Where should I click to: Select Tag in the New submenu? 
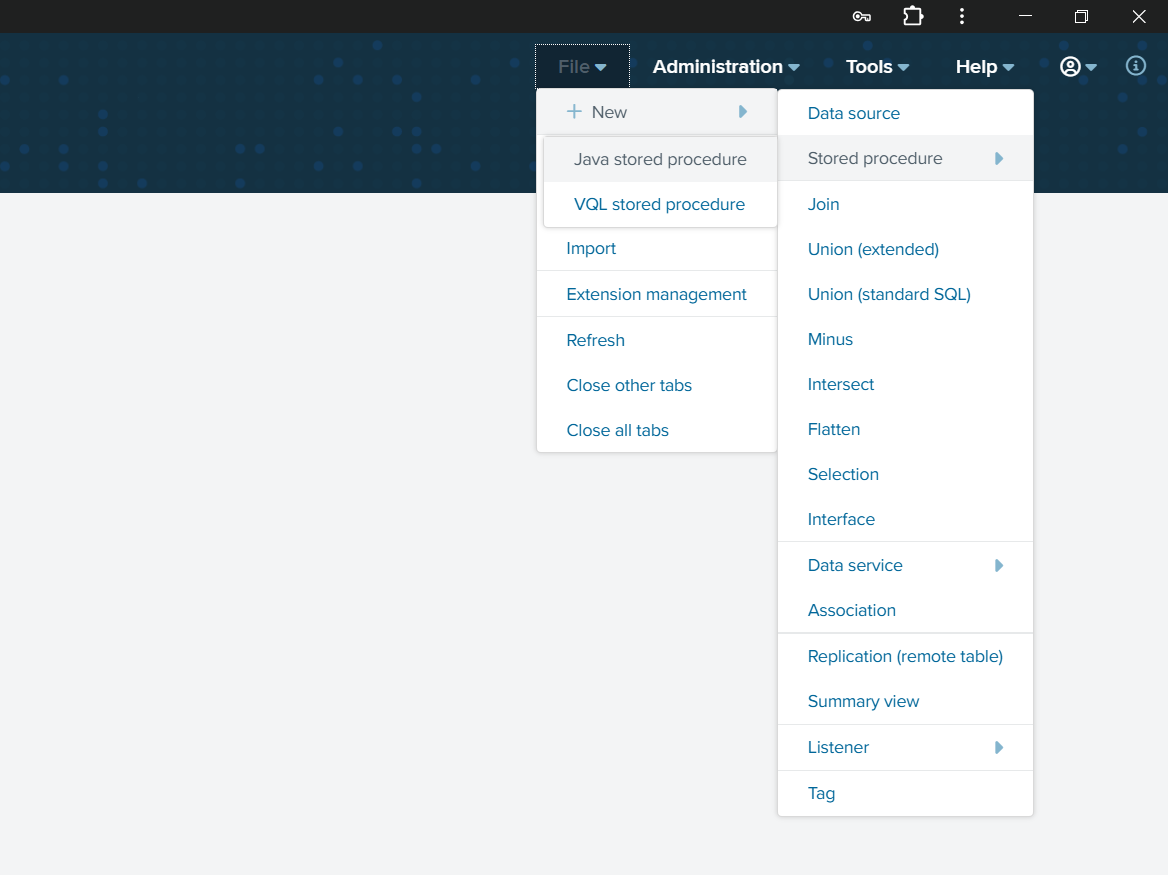[x=905, y=793]
